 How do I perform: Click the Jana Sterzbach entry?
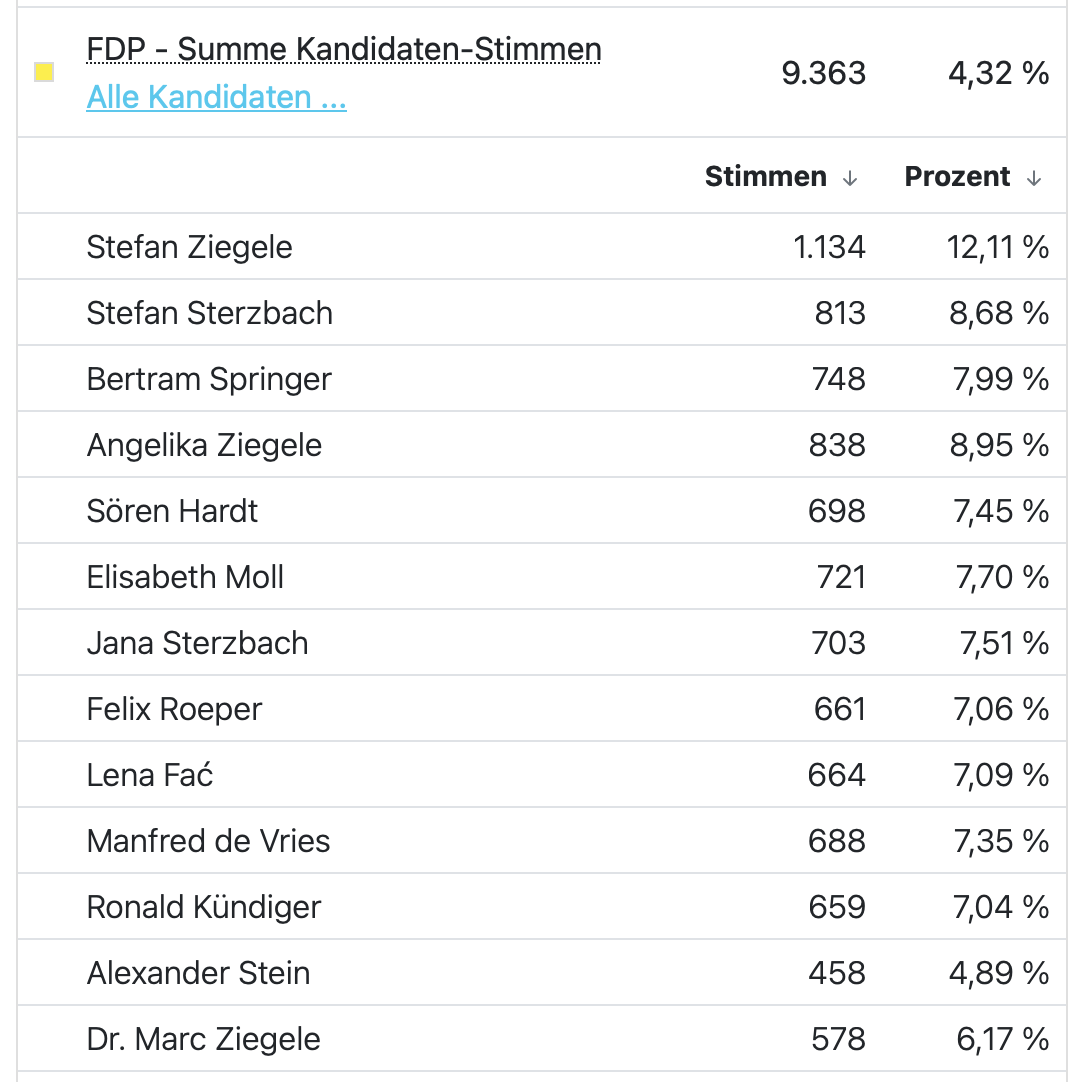(x=197, y=643)
